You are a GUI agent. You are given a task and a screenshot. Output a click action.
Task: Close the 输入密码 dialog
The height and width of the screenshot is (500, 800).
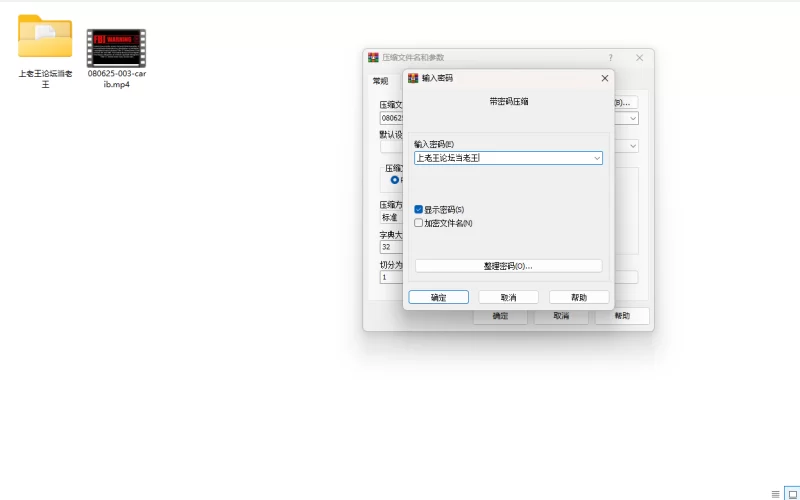(605, 78)
